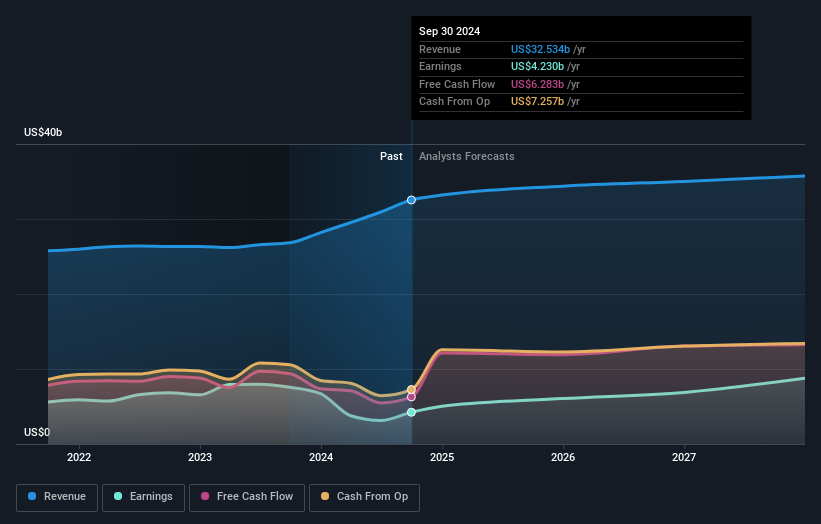The width and height of the screenshot is (821, 524).
Task: Click the Revenue data point marker on the blue line
Action: [x=412, y=200]
